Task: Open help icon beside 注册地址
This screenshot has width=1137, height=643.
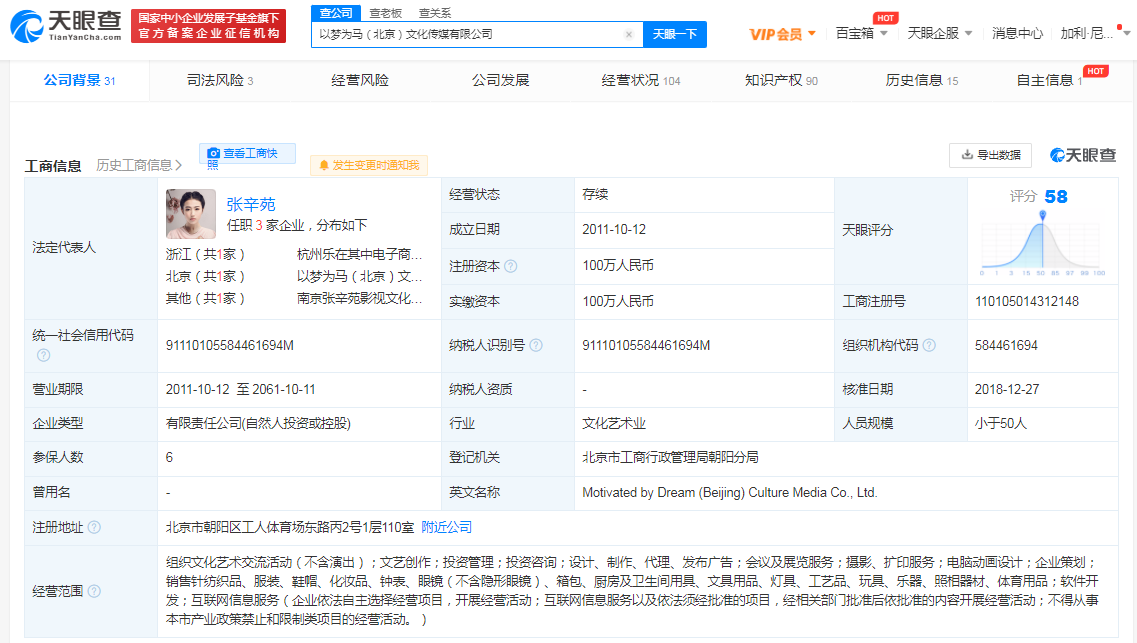Action: coord(94,527)
